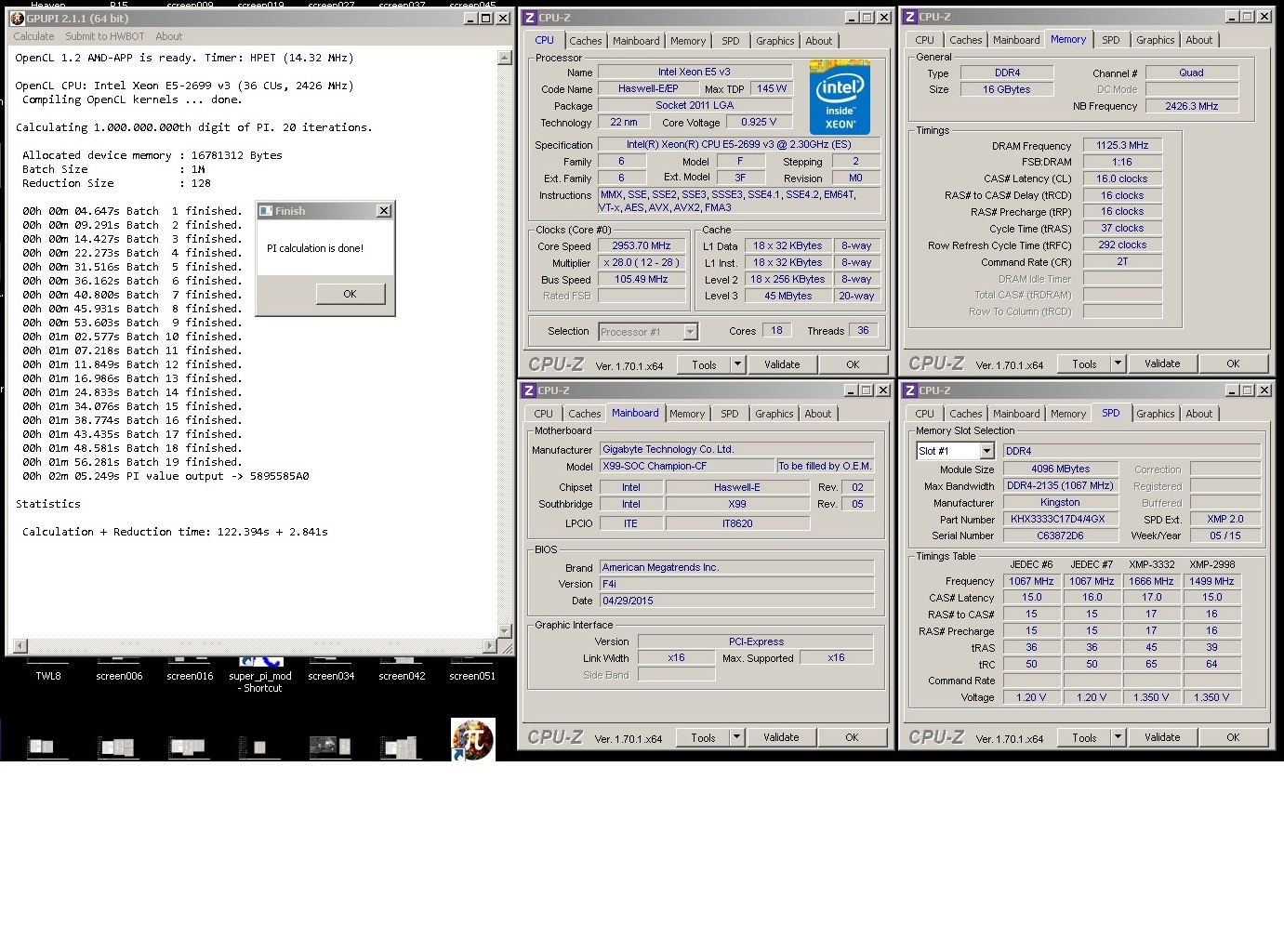
Task: Expand the Tools arrow in the Memory tab window
Action: coord(1119,364)
